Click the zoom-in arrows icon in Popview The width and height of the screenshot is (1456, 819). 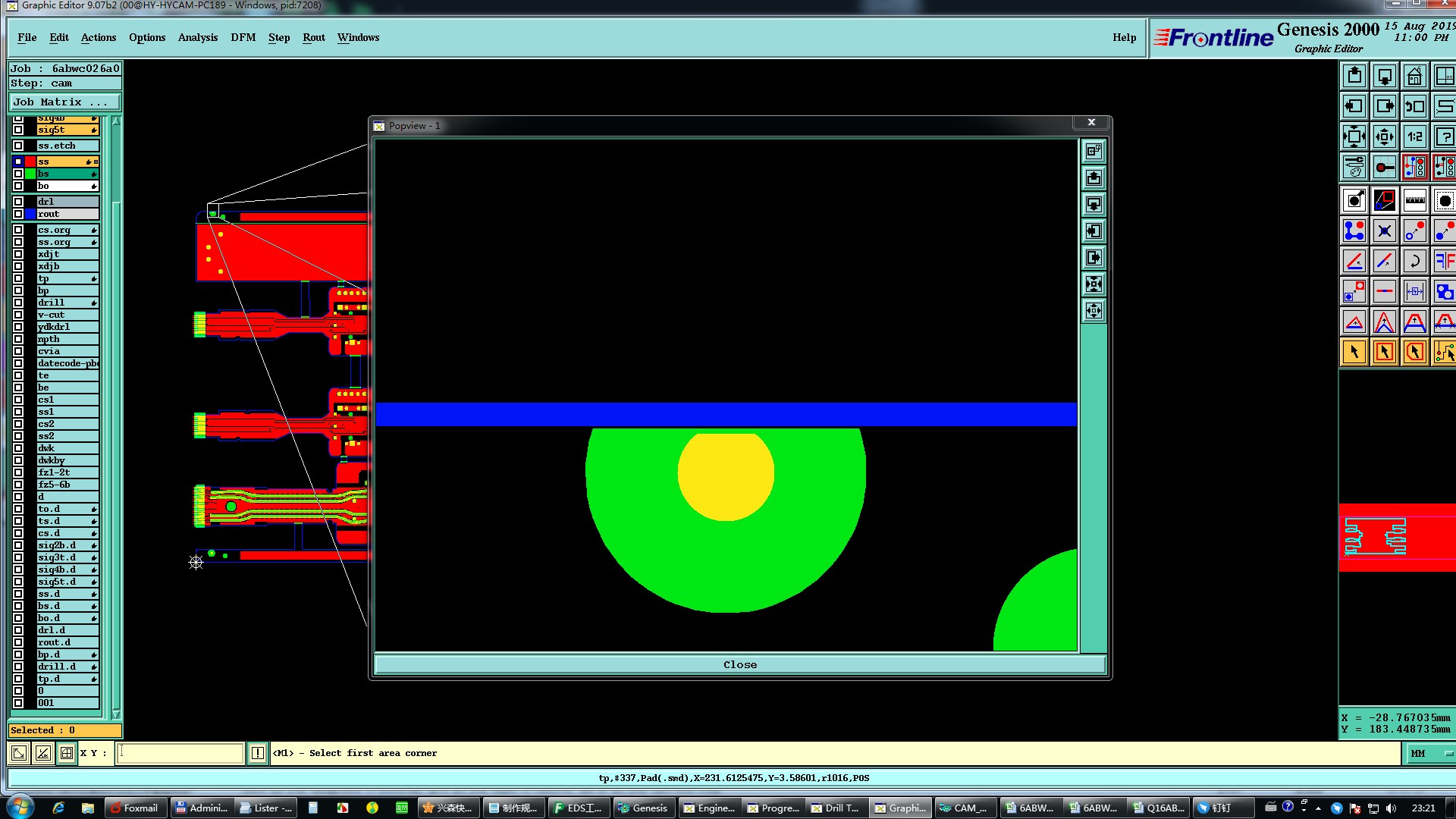[1094, 284]
